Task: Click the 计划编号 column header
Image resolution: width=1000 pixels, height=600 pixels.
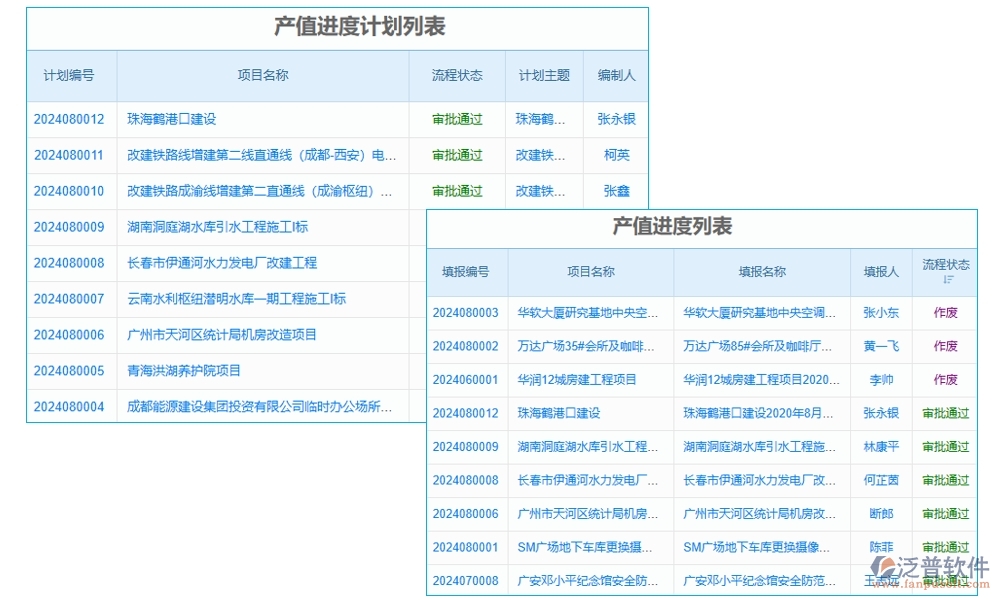Action: tap(70, 75)
